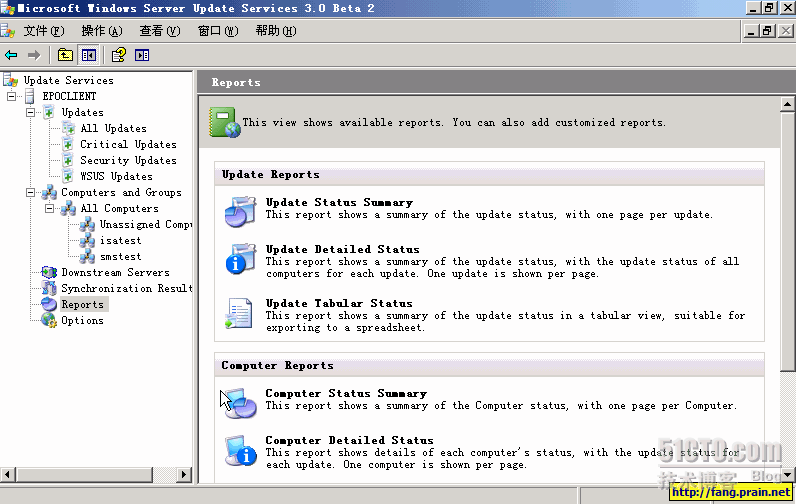Click the Update Detailed Status report icon
Image resolution: width=796 pixels, height=504 pixels.
(240, 259)
